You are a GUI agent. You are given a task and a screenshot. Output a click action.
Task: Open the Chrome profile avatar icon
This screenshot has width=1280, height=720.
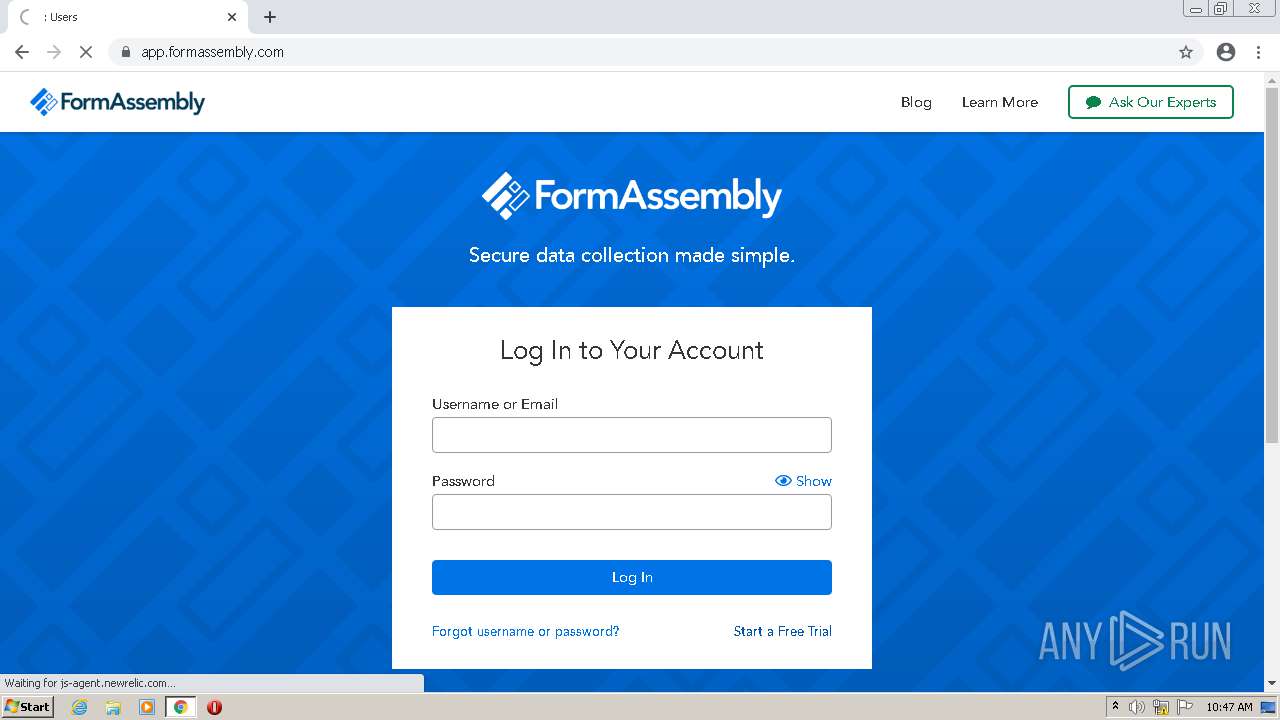click(x=1226, y=52)
